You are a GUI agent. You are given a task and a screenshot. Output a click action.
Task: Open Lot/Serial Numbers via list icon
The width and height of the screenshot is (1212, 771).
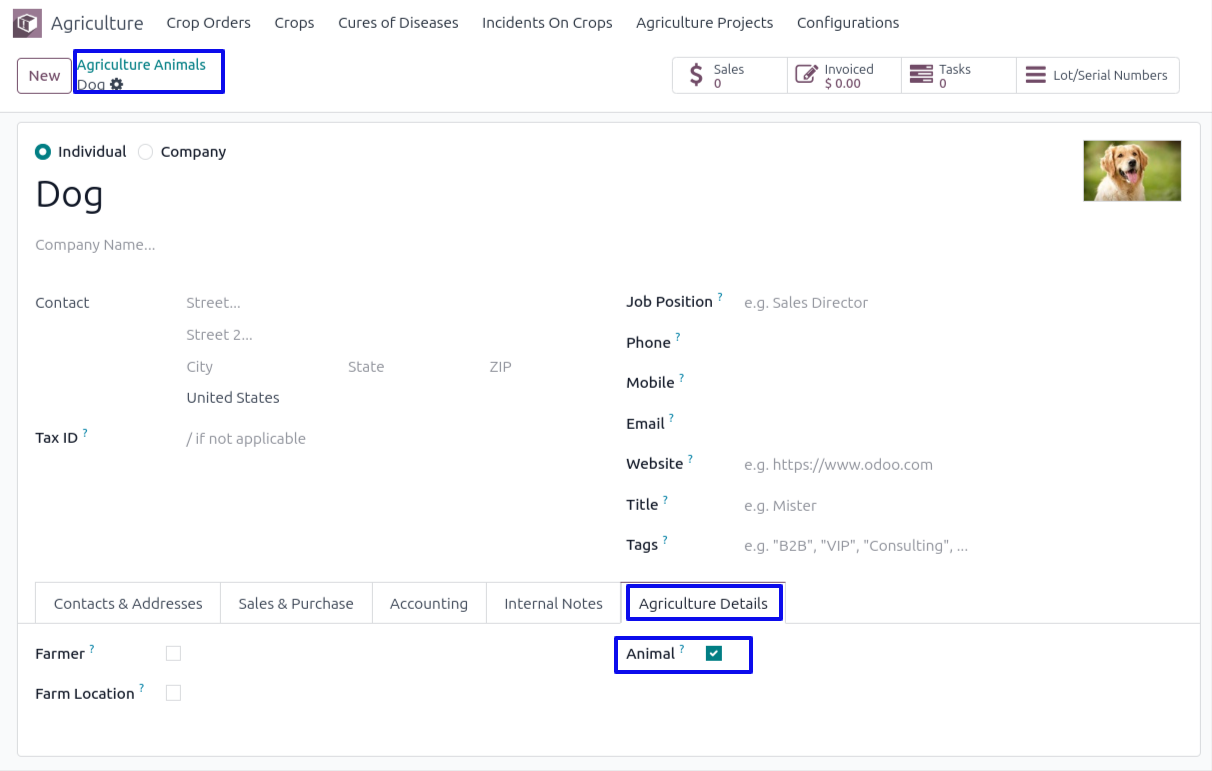pyautogui.click(x=1036, y=75)
